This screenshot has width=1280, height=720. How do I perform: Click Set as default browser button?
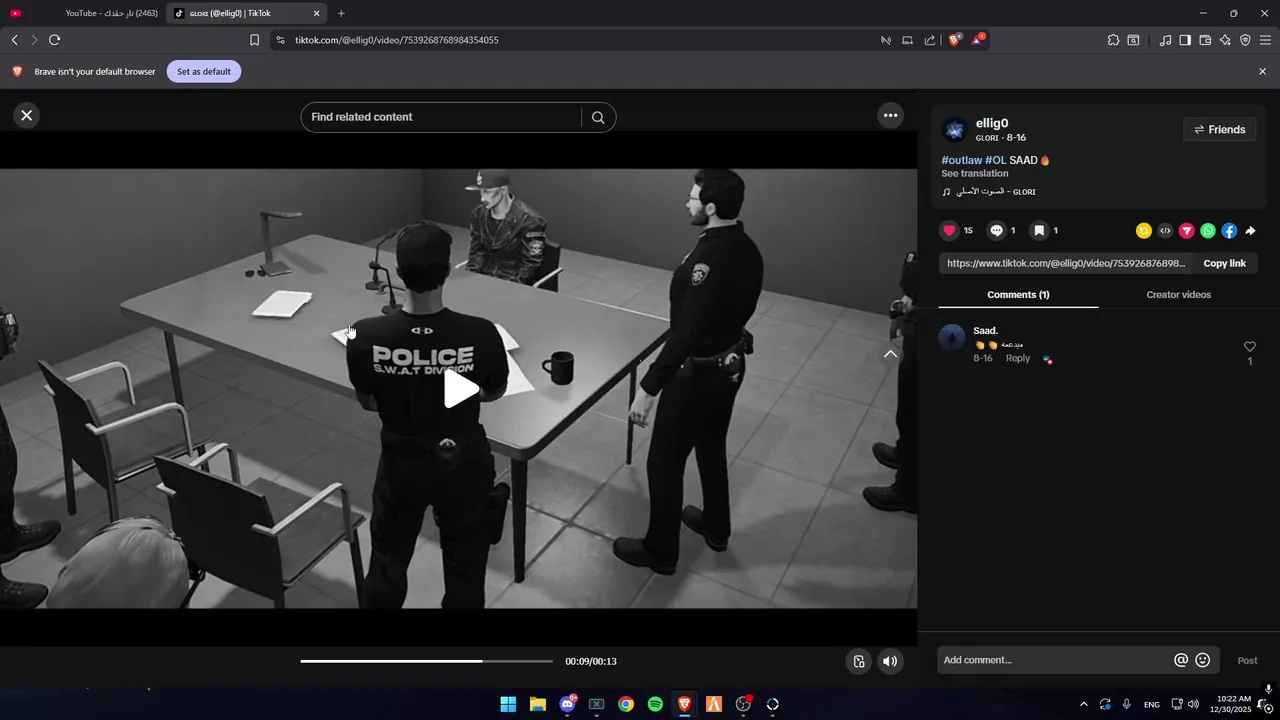tap(204, 71)
